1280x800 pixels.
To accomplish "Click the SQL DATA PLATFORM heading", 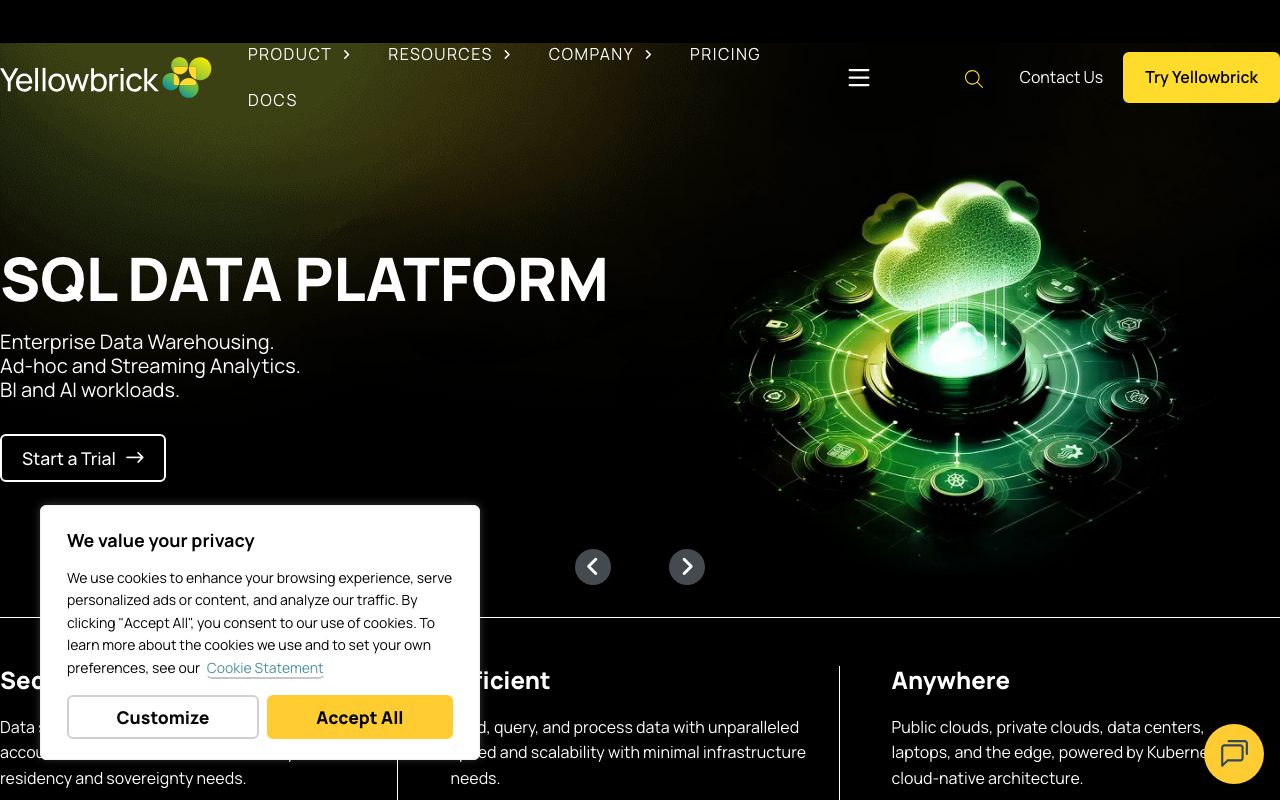I will click(x=304, y=280).
